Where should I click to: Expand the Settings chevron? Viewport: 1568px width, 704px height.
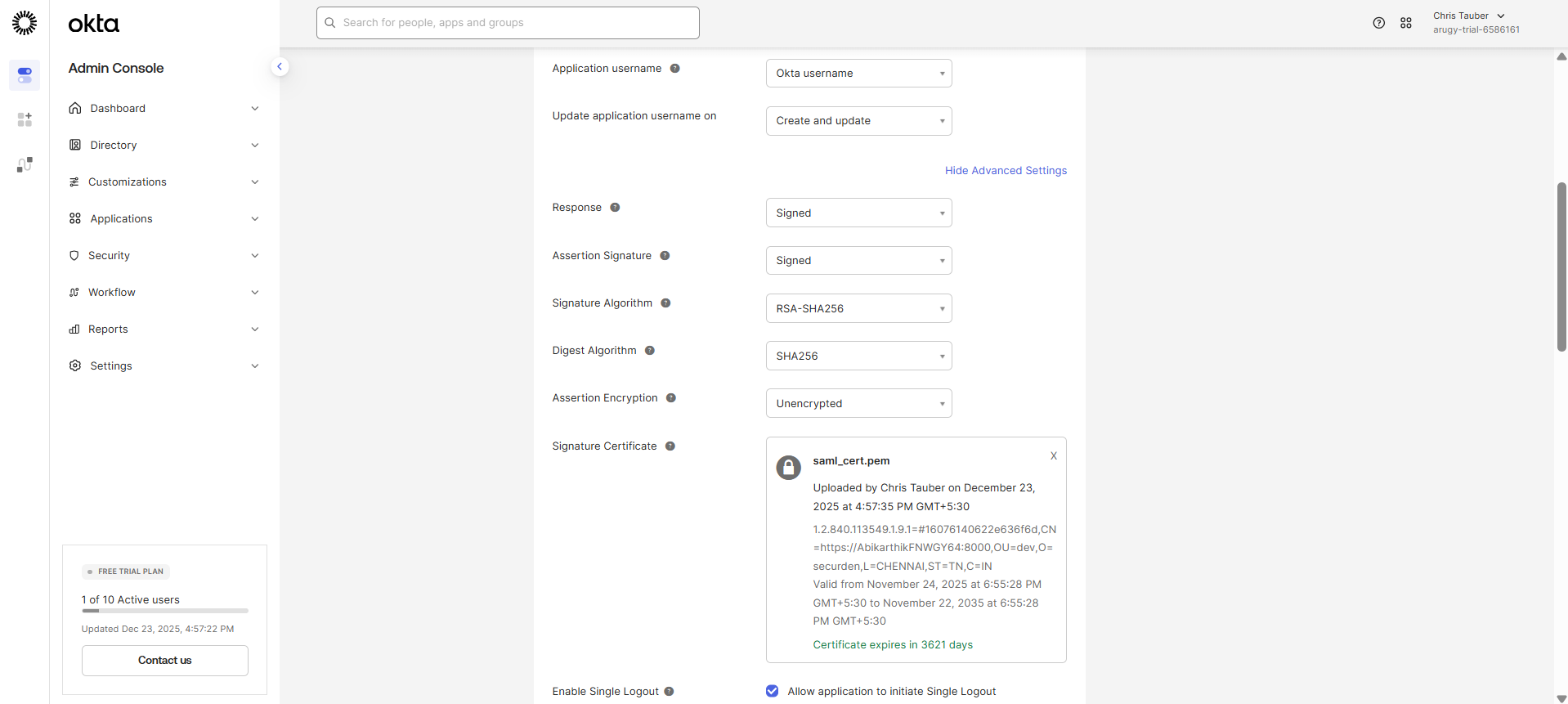click(x=255, y=365)
